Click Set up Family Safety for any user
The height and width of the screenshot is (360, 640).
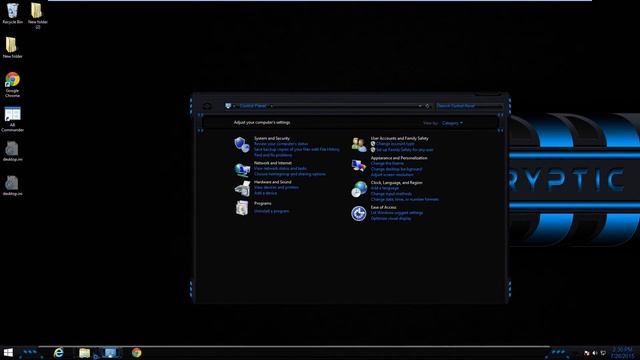click(x=405, y=150)
